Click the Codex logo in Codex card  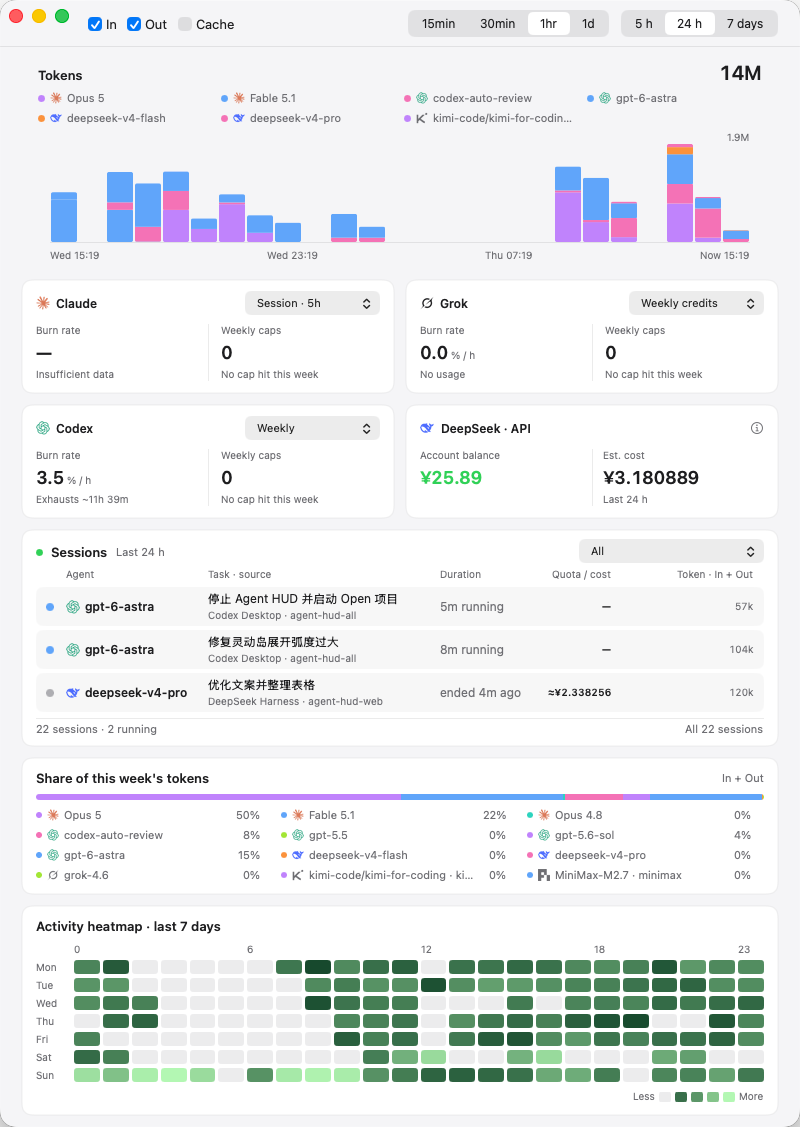pos(42,428)
